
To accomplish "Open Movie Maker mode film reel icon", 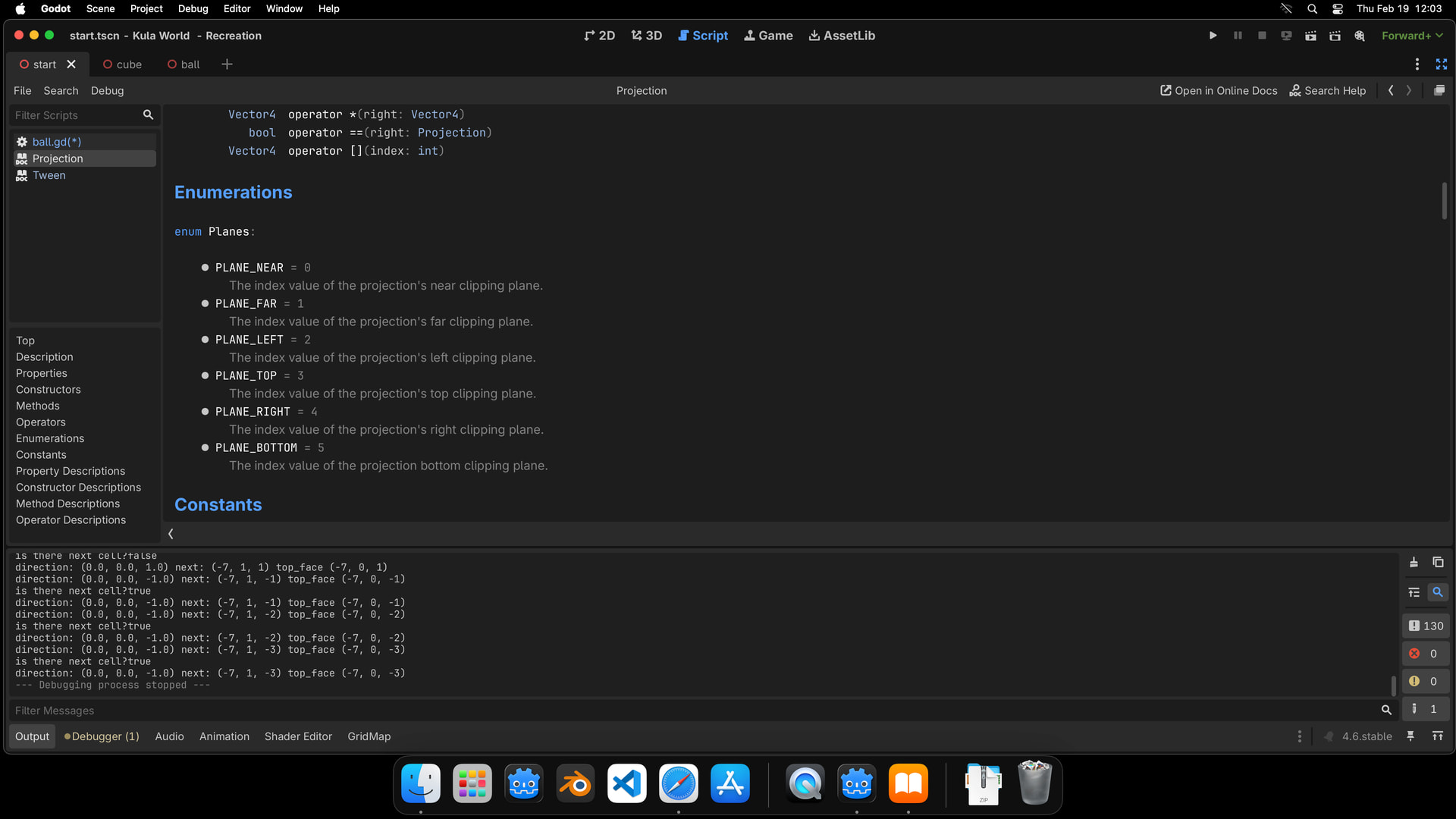I will pyautogui.click(x=1359, y=36).
